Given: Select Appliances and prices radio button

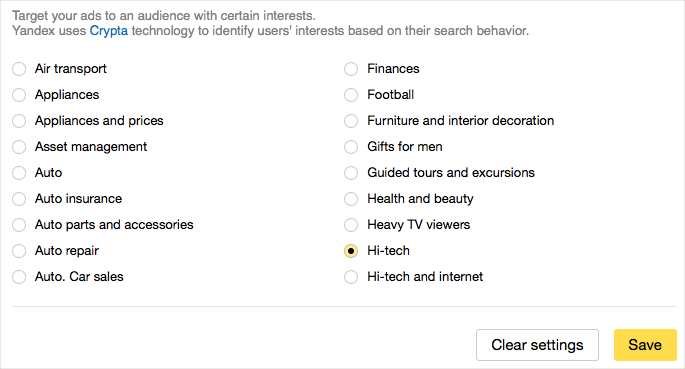Looking at the screenshot, I should click(x=19, y=121).
